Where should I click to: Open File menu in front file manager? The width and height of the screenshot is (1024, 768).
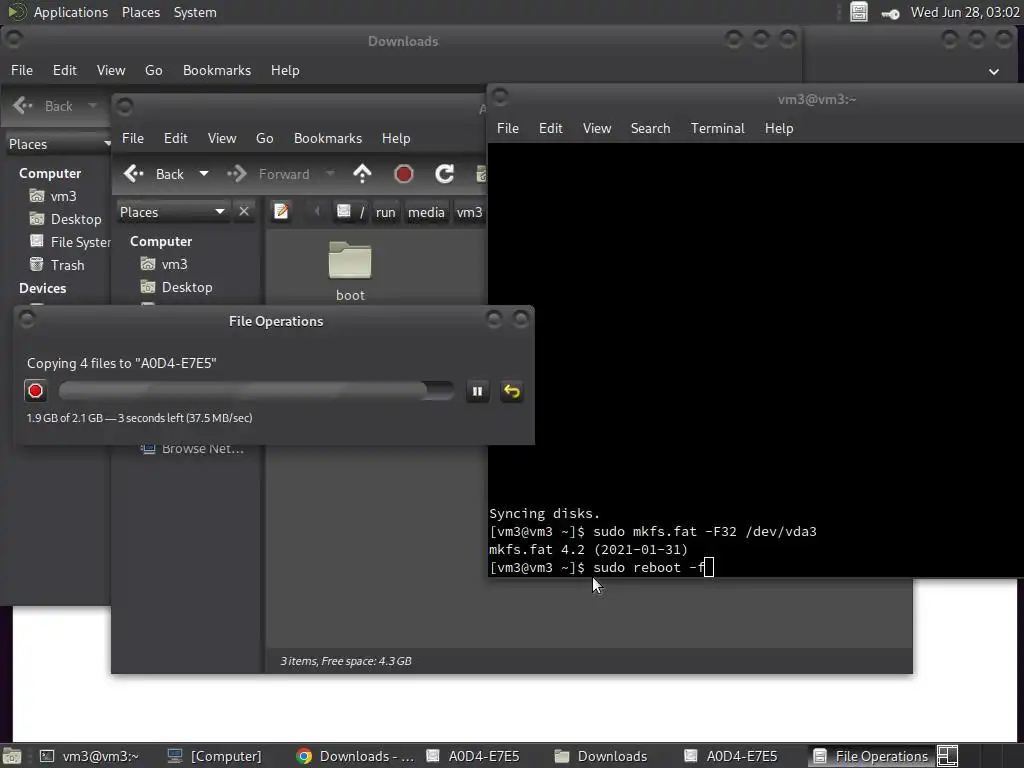pos(133,138)
